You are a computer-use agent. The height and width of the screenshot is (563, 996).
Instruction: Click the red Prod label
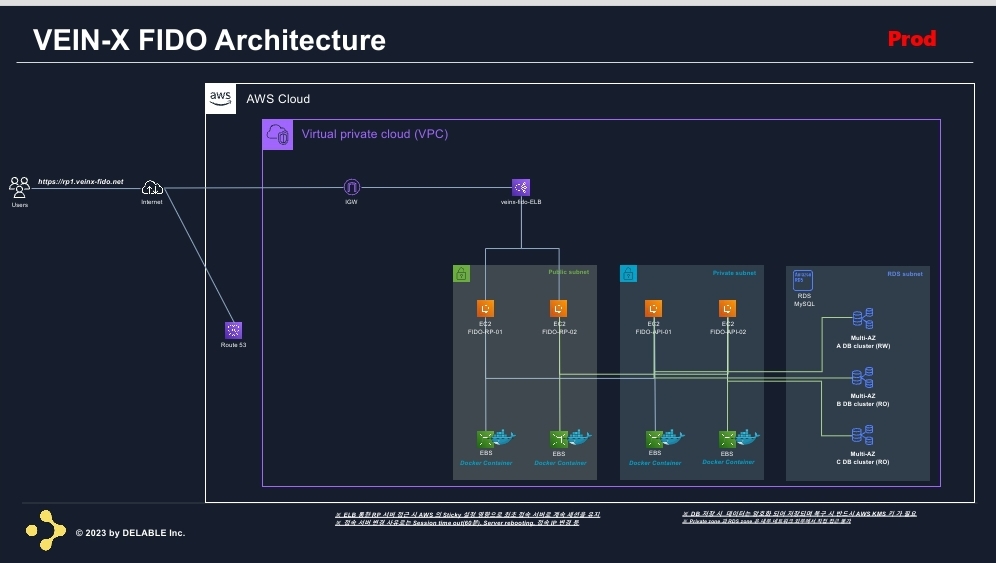point(912,39)
